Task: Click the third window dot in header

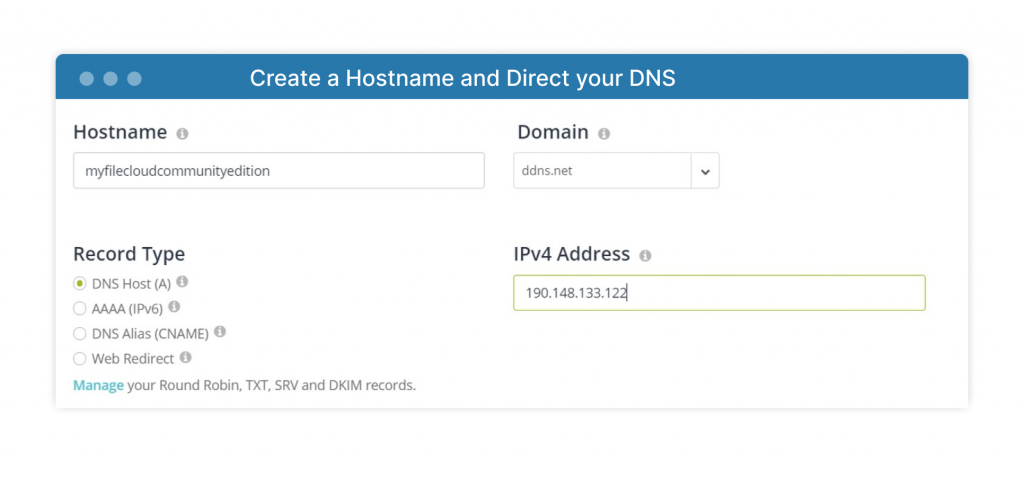Action: pos(135,79)
